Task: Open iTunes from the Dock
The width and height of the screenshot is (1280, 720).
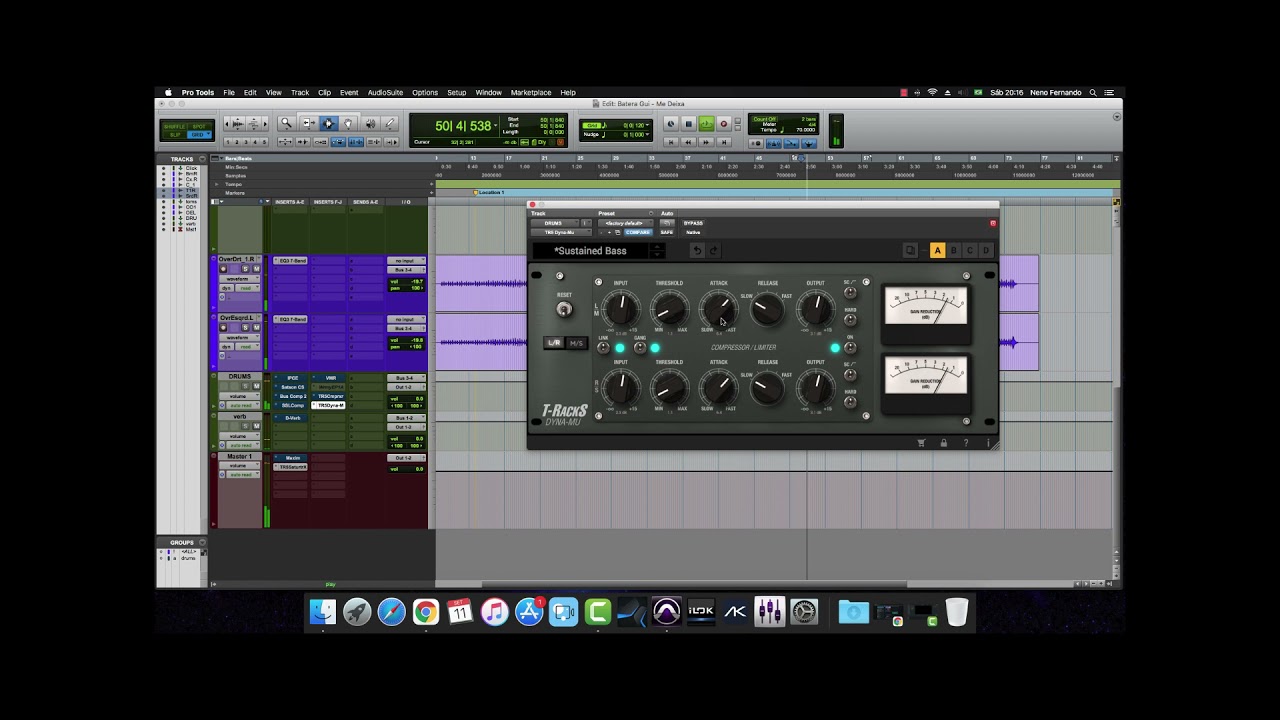Action: [x=494, y=611]
